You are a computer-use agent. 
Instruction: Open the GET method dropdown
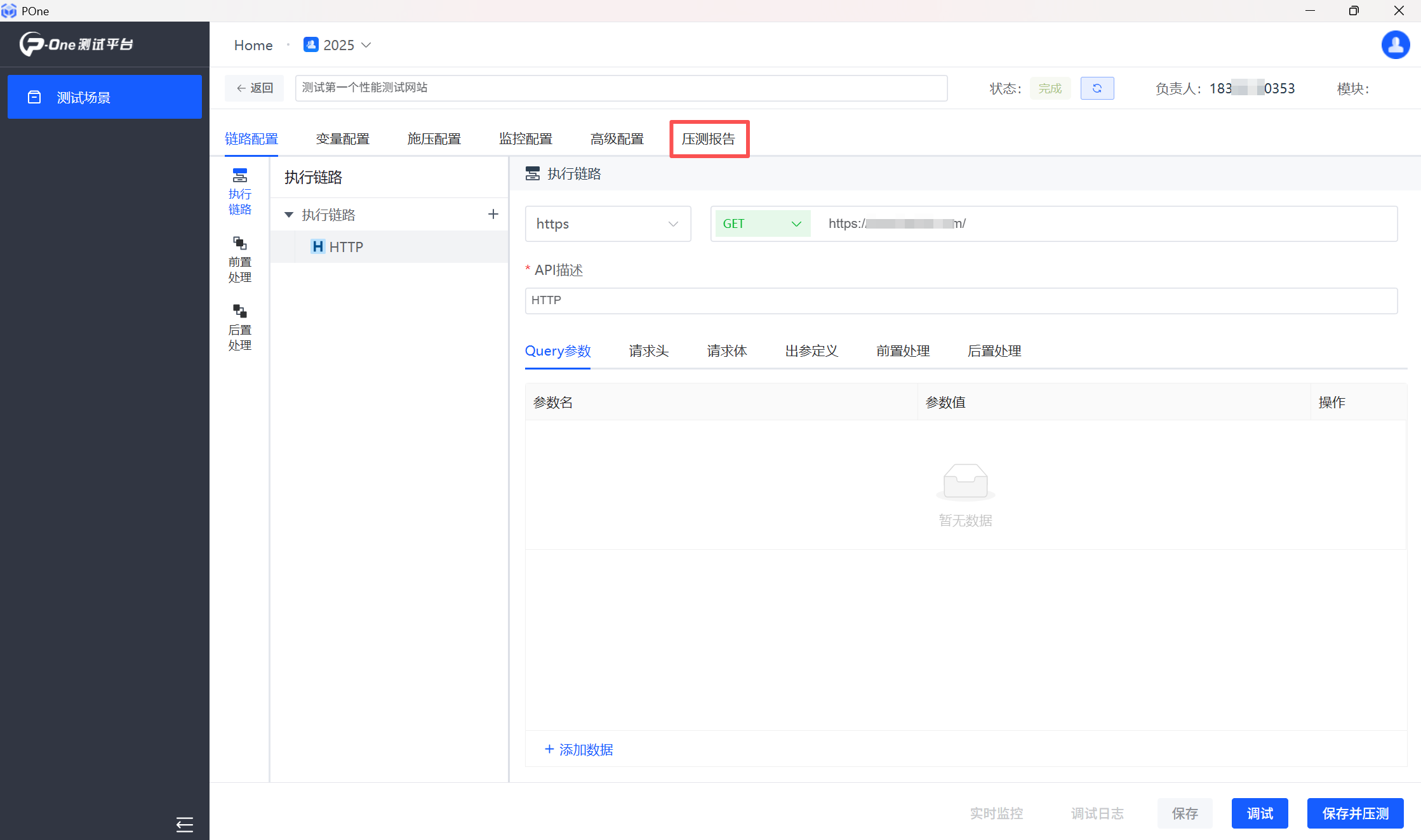(761, 223)
